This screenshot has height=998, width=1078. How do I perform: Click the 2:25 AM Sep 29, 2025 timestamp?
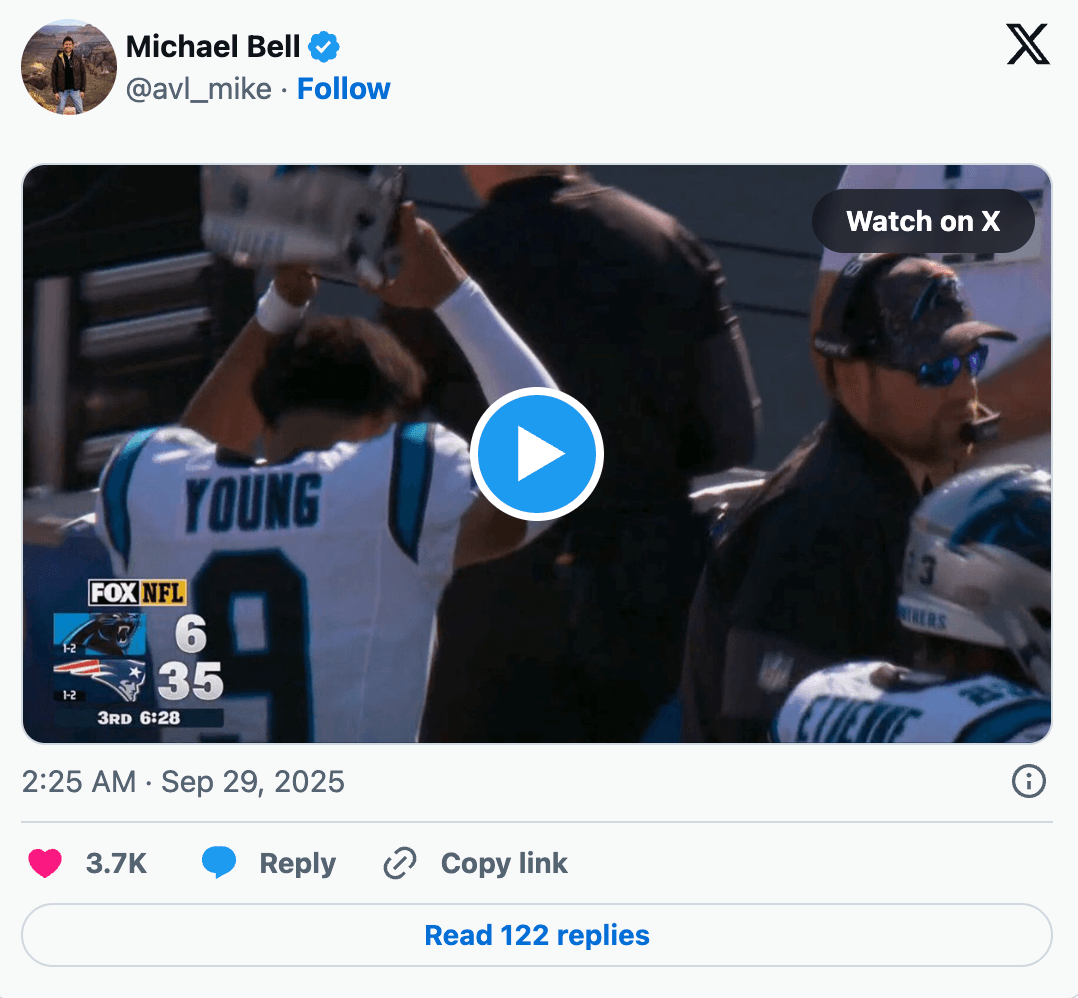(183, 782)
